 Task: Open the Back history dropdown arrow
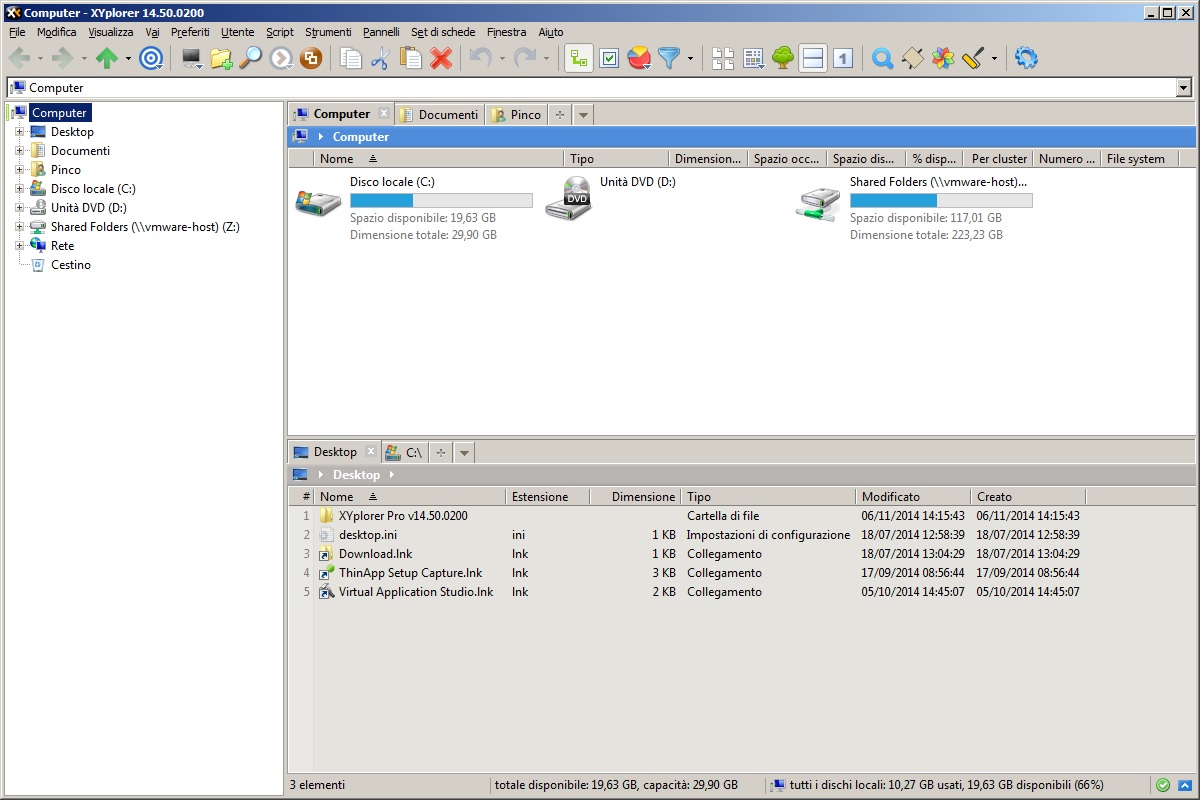(x=40, y=58)
